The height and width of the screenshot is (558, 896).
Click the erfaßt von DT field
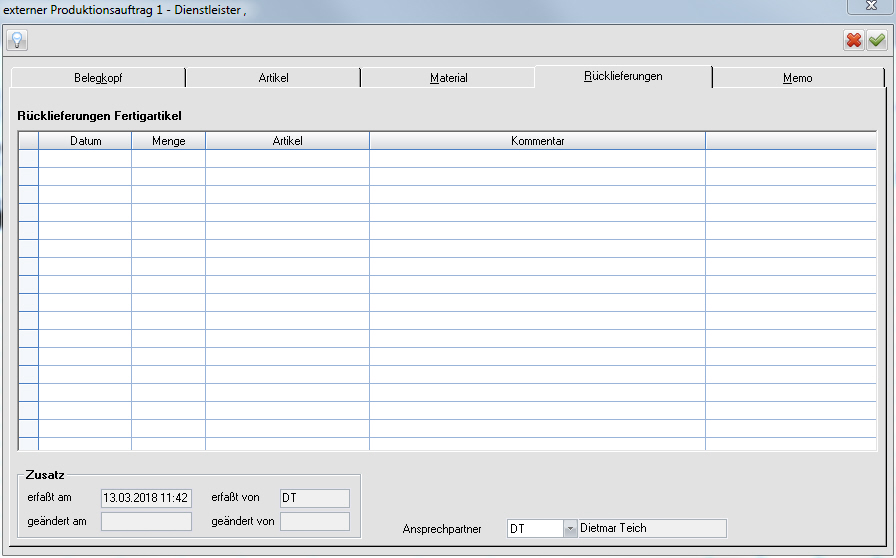[x=315, y=498]
